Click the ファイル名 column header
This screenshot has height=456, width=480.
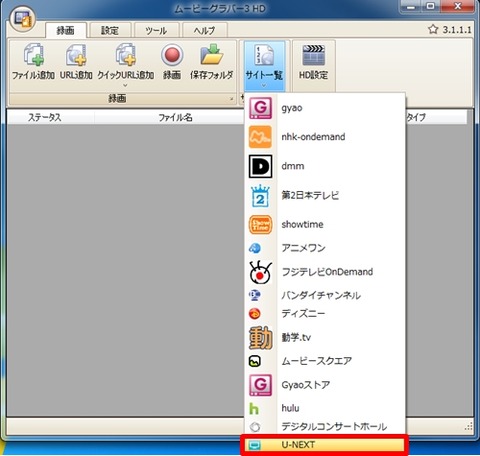click(x=175, y=117)
